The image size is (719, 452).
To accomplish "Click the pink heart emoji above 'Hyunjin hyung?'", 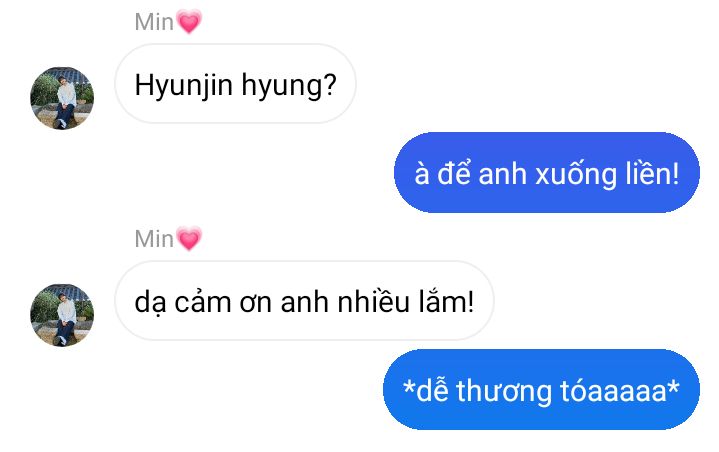I will (x=189, y=22).
